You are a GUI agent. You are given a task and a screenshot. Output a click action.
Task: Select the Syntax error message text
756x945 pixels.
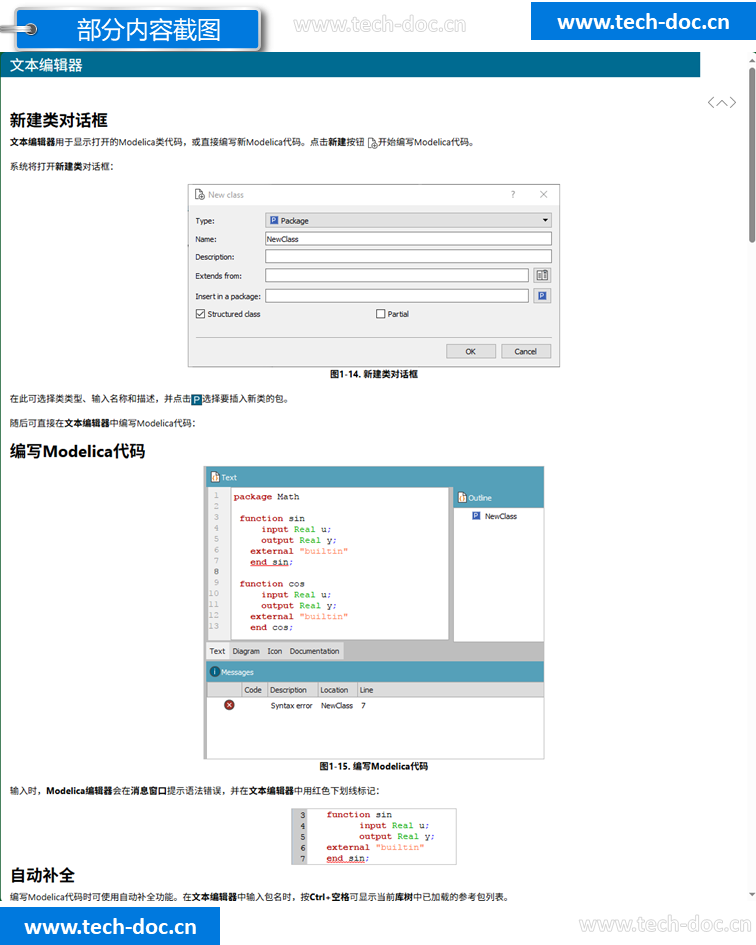click(291, 706)
